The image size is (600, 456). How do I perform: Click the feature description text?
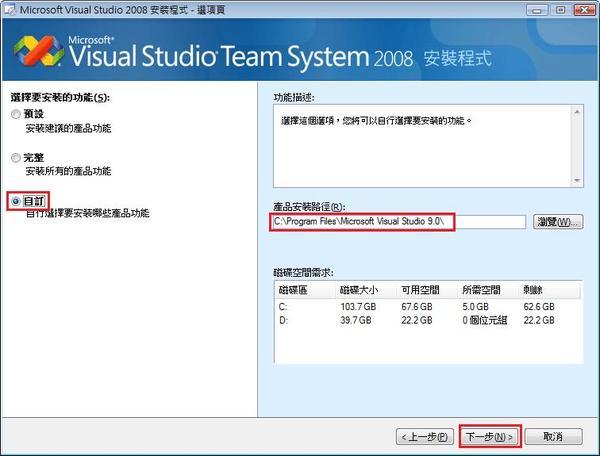tap(376, 121)
